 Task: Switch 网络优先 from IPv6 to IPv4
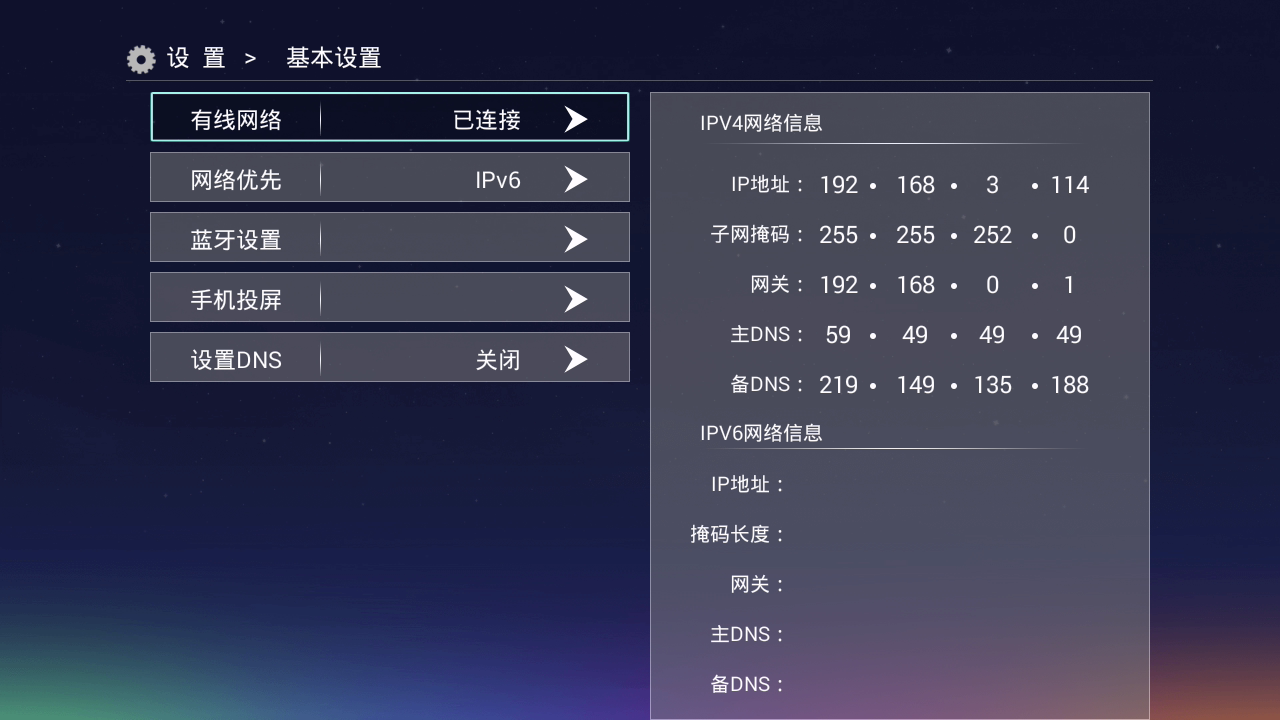(390, 177)
